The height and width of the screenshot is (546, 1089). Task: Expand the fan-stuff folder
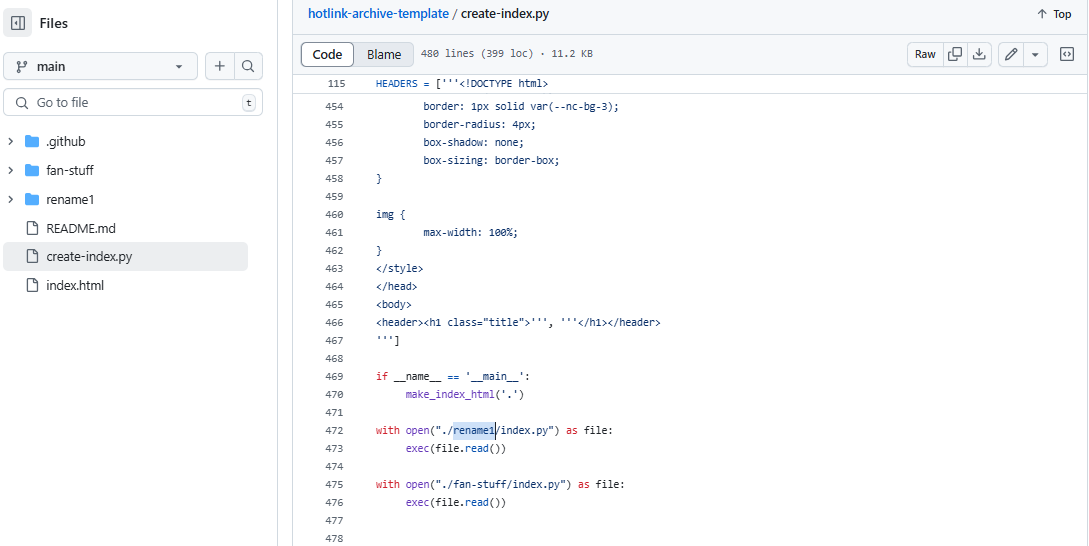tap(11, 170)
